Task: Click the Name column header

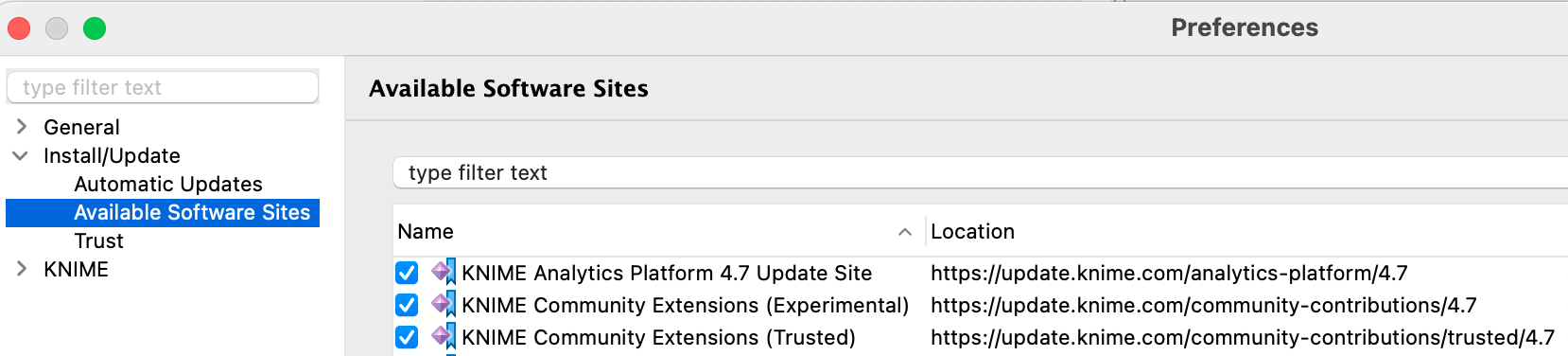Action: (x=658, y=232)
